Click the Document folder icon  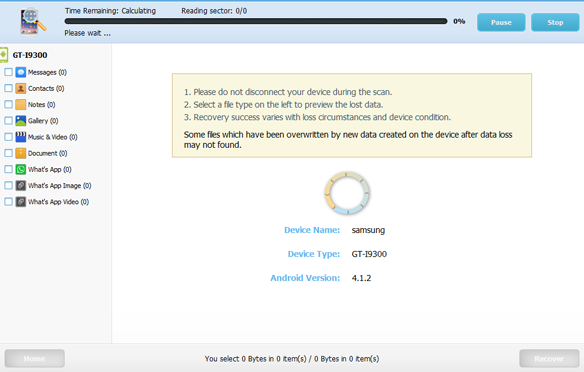tap(21, 153)
